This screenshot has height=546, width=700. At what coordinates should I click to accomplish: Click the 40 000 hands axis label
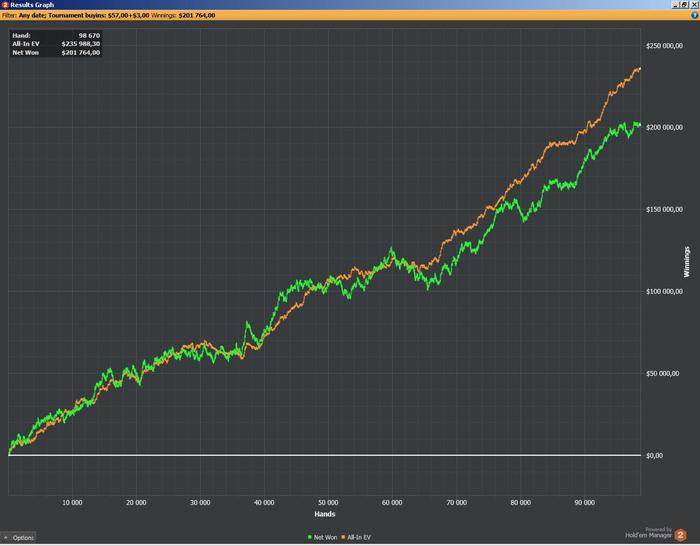tap(264, 503)
